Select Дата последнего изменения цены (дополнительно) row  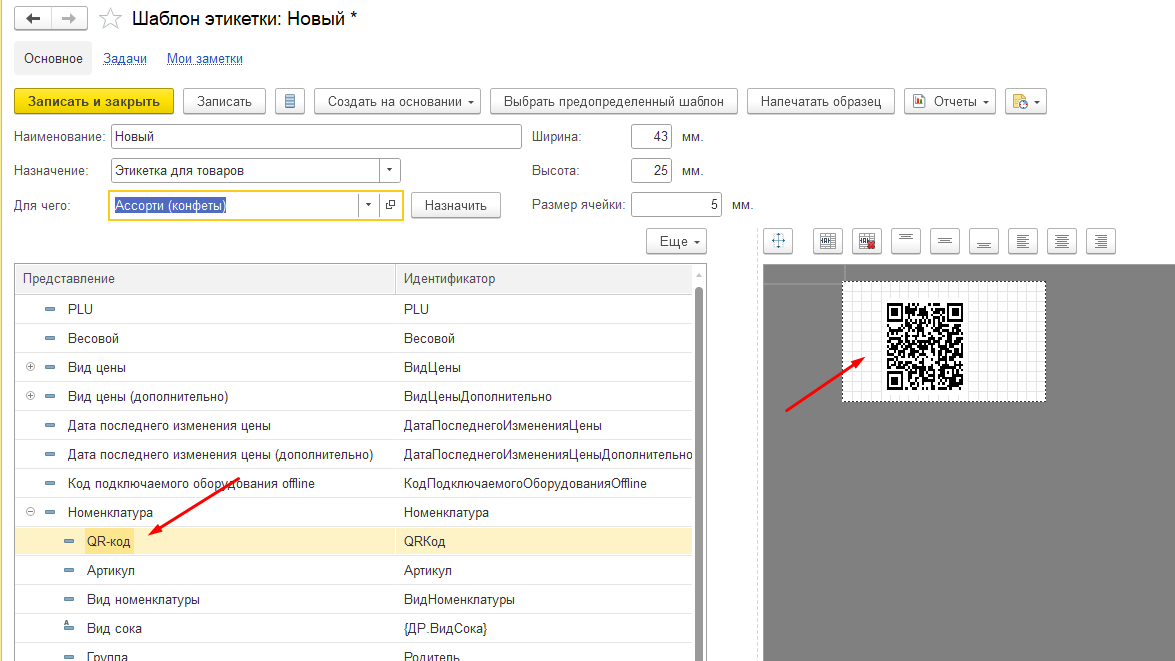click(x=353, y=454)
